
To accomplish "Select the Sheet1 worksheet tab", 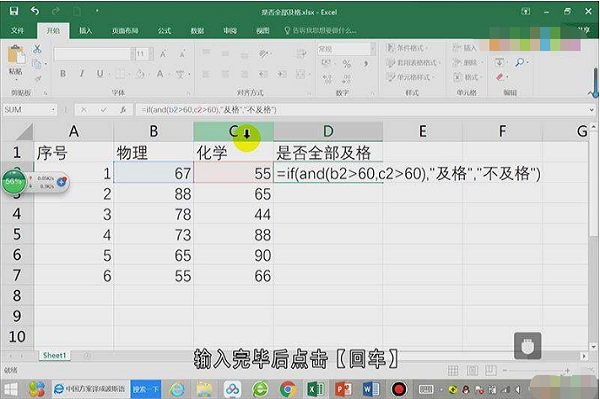I will pyautogui.click(x=54, y=355).
